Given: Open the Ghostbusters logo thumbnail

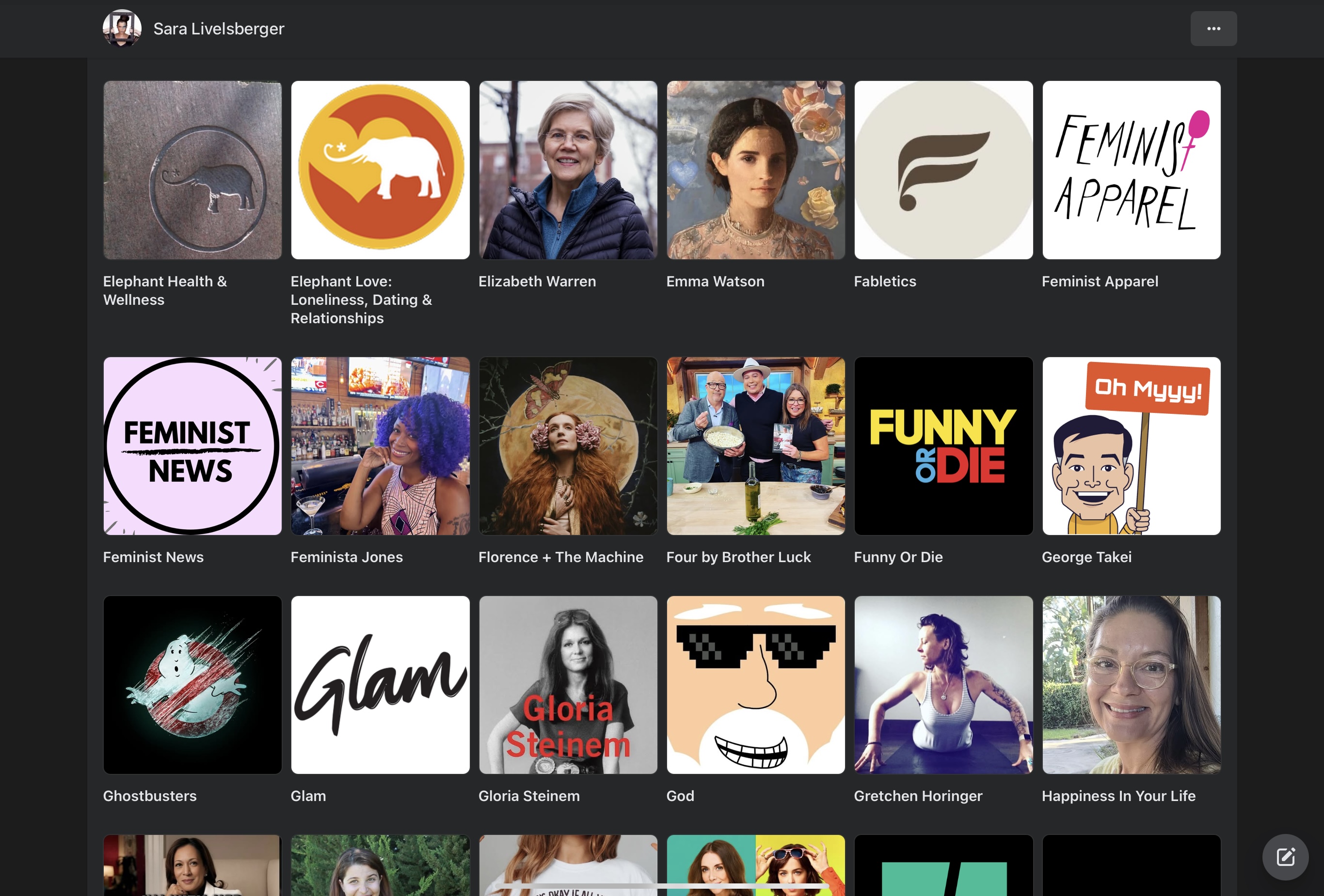Looking at the screenshot, I should [192, 685].
